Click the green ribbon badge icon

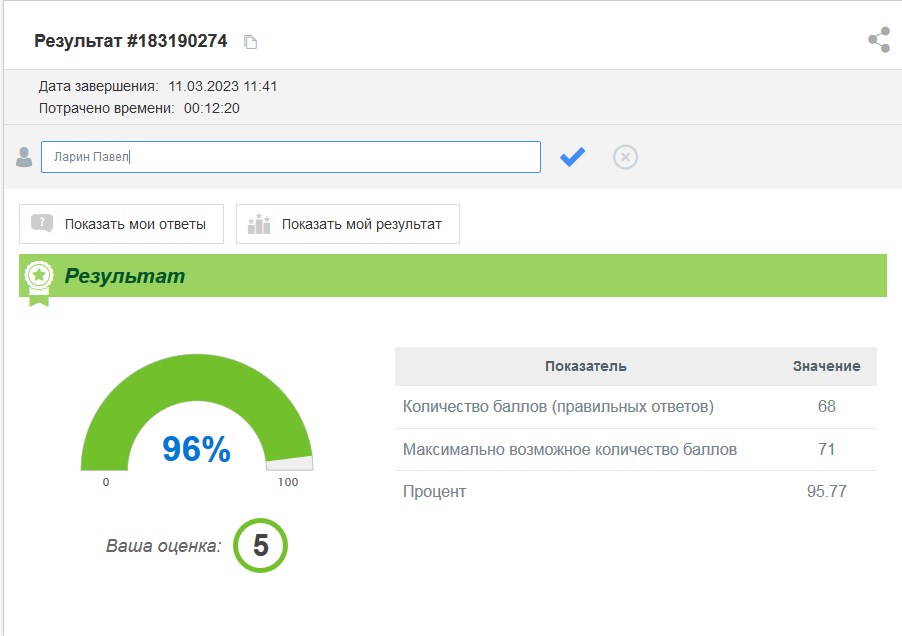[39, 278]
